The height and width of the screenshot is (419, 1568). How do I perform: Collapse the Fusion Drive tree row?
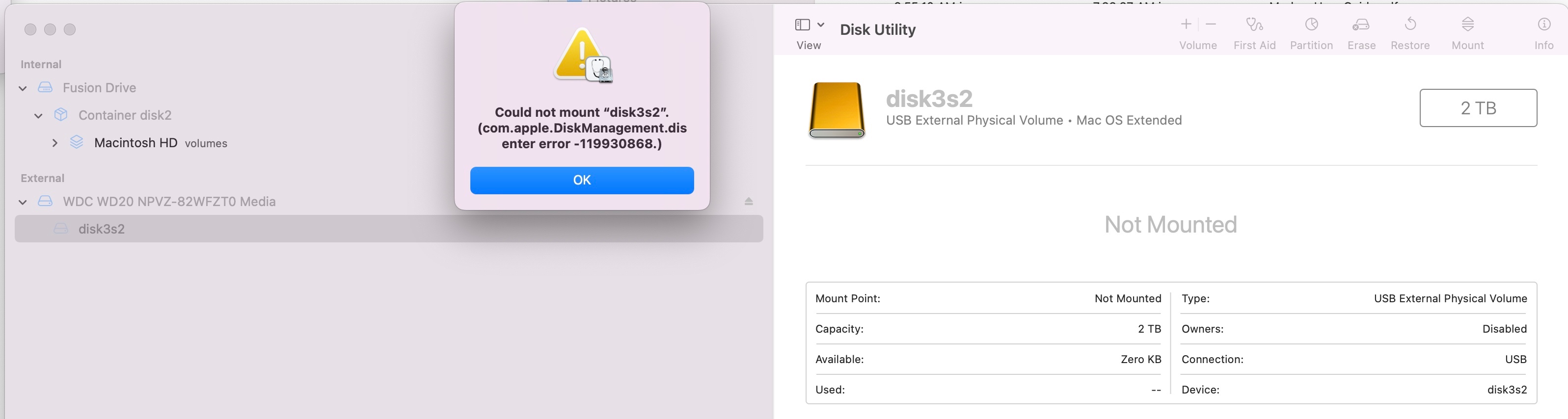pos(23,88)
